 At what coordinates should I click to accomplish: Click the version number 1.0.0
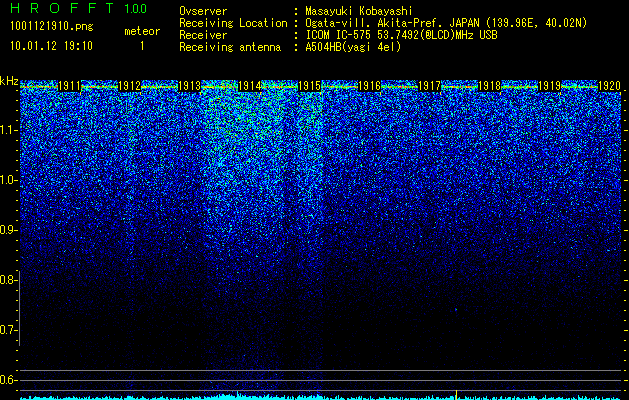[x=136, y=8]
